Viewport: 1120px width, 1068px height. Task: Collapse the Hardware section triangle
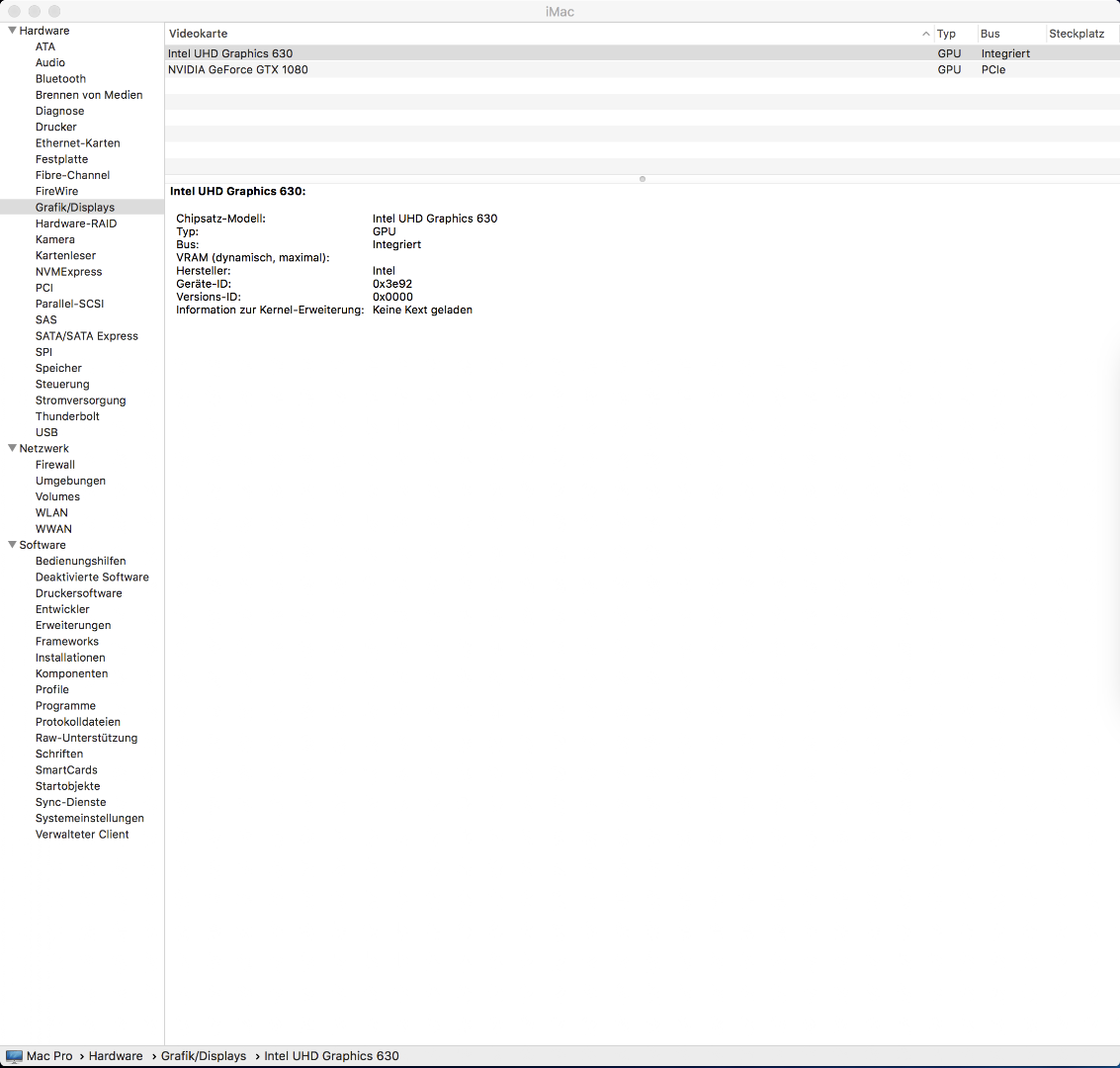[12, 31]
